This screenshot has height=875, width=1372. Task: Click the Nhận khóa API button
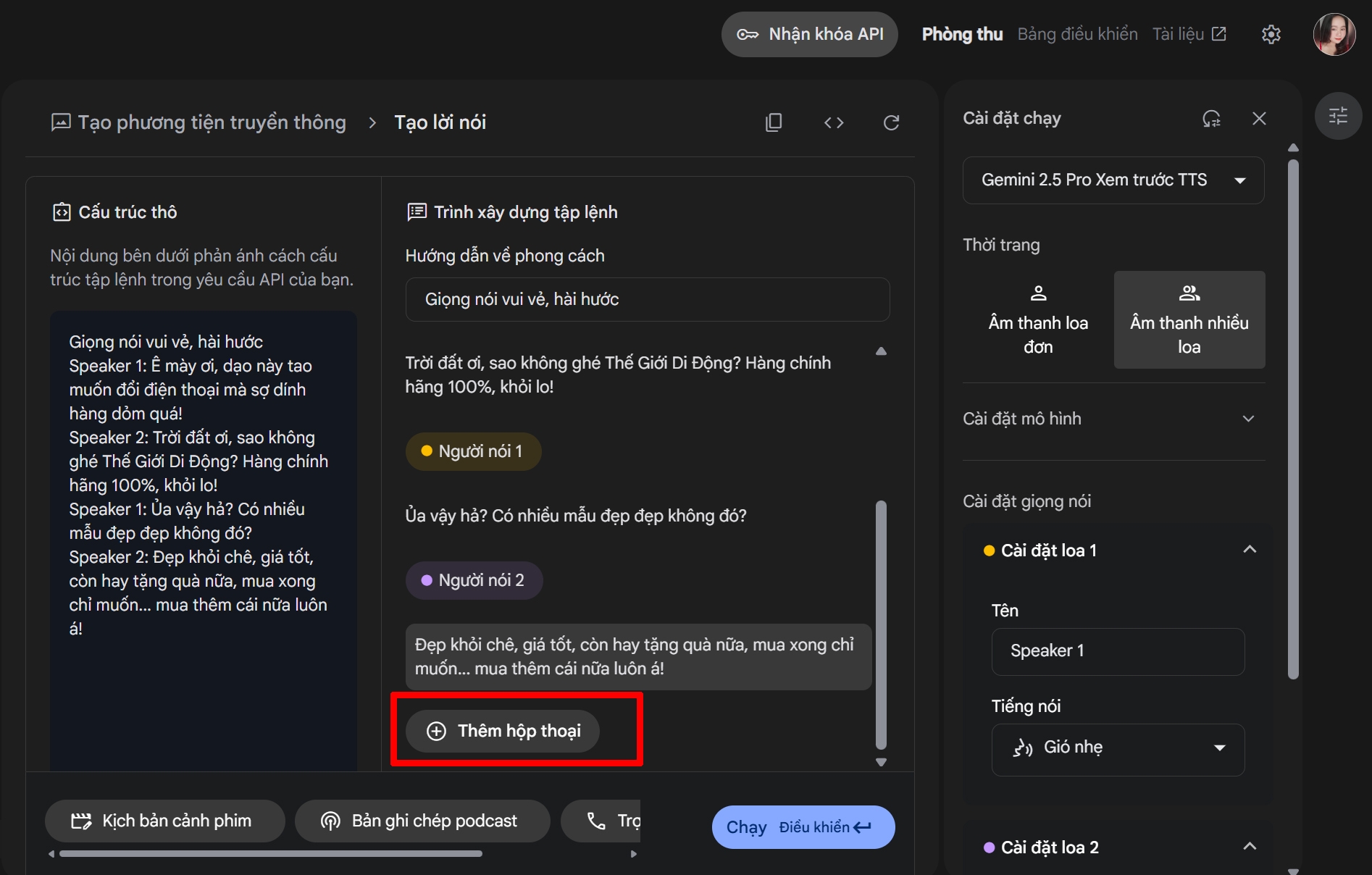tap(809, 34)
